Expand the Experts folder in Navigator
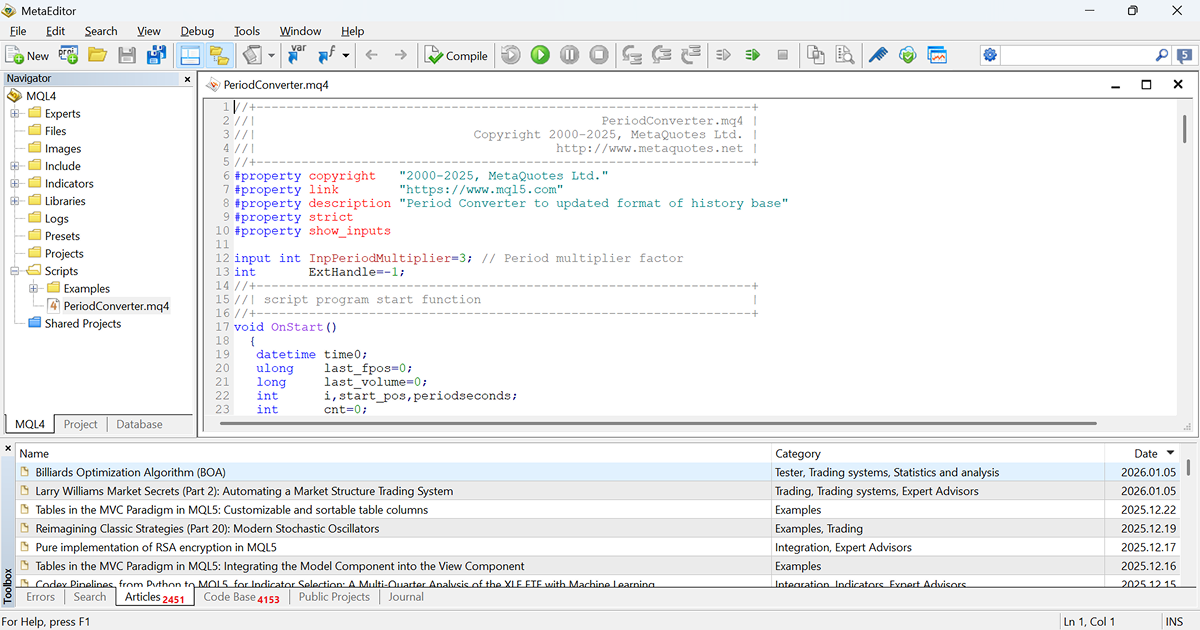The width and height of the screenshot is (1200, 630). click(15, 114)
